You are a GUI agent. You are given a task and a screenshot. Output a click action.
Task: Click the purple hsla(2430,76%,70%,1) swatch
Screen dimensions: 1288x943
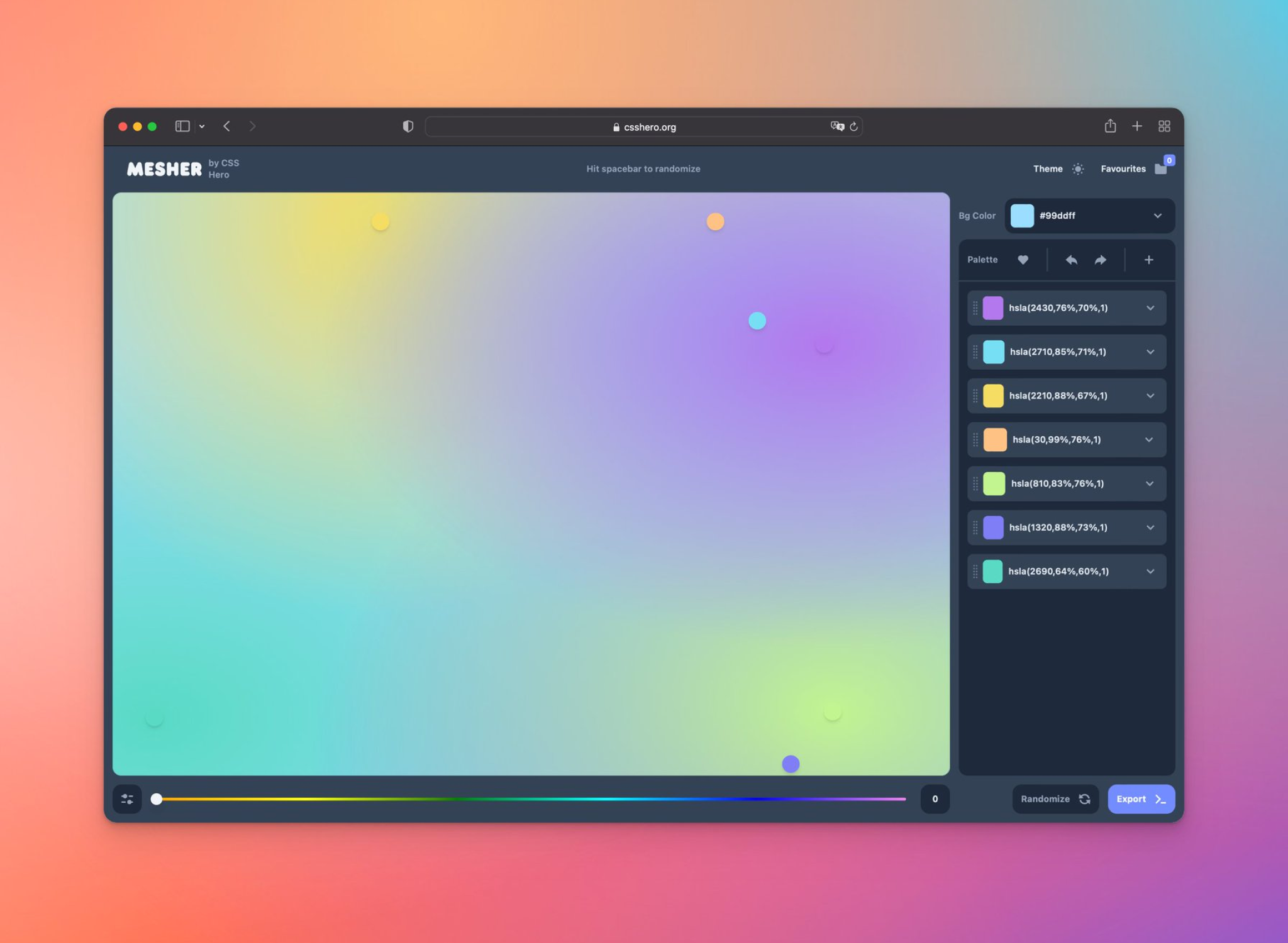(992, 308)
